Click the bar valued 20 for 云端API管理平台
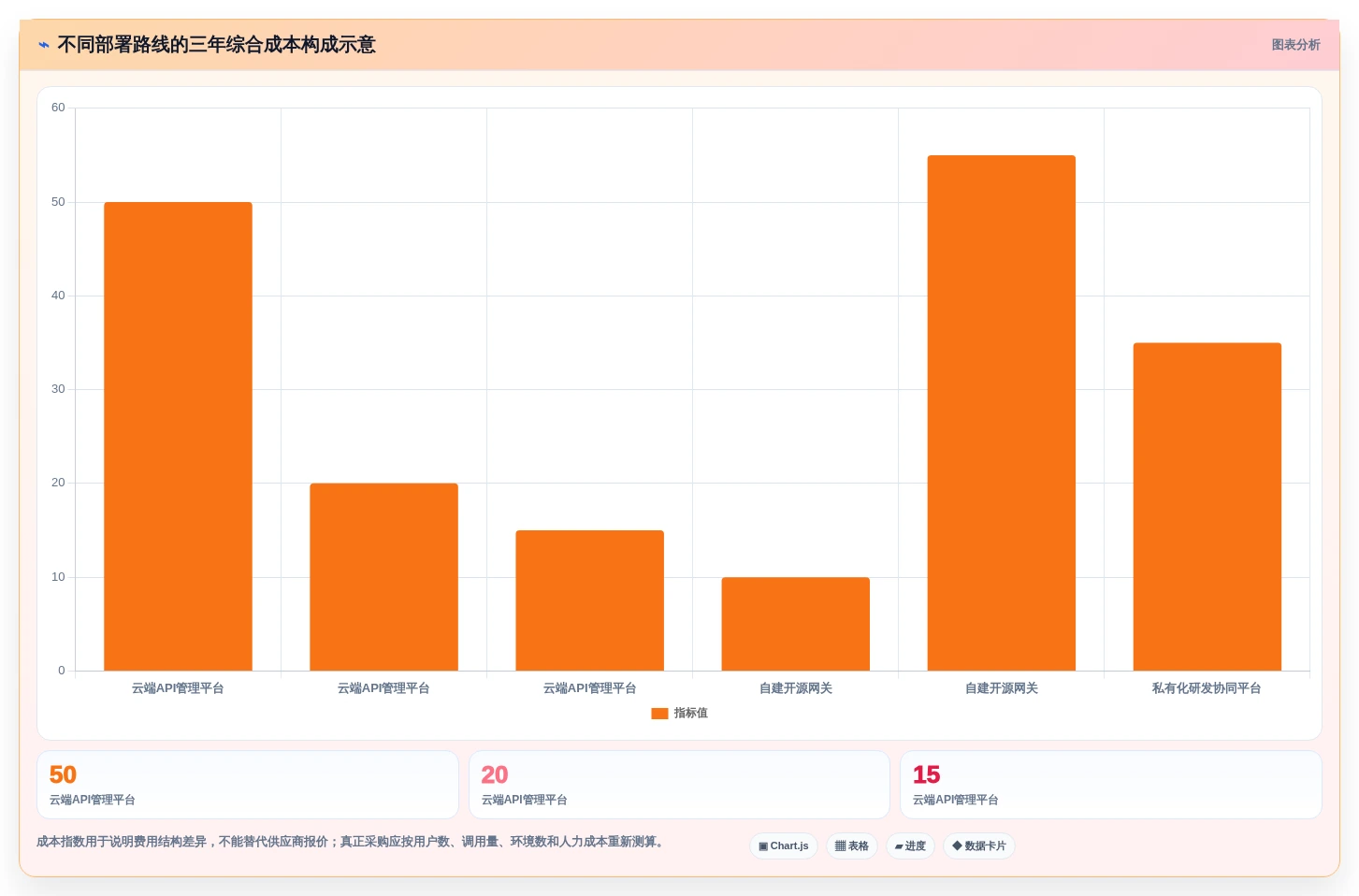1359x896 pixels. [383, 577]
